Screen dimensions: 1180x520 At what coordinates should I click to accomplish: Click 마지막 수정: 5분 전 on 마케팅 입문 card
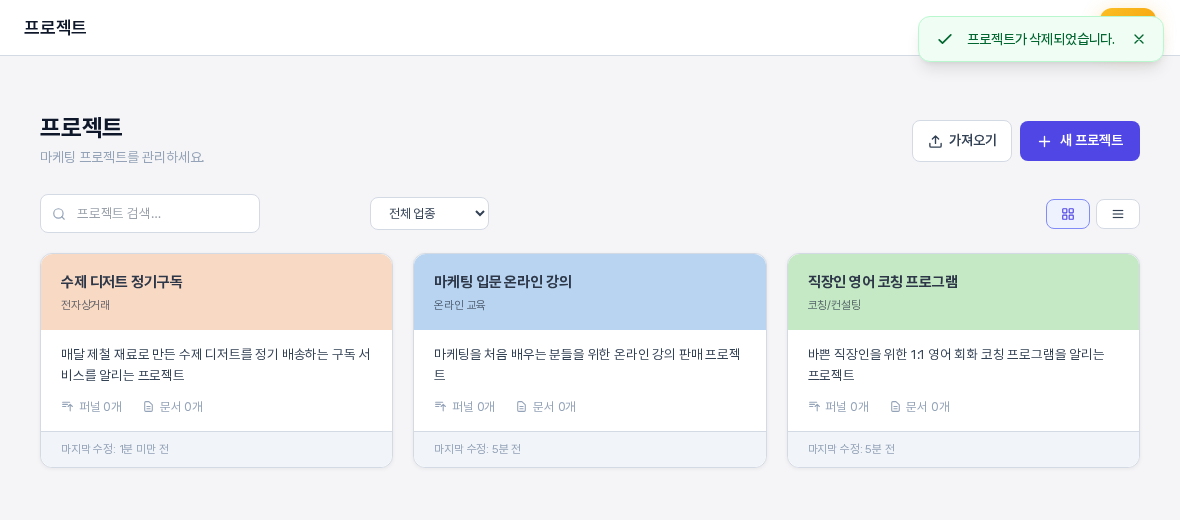478,449
